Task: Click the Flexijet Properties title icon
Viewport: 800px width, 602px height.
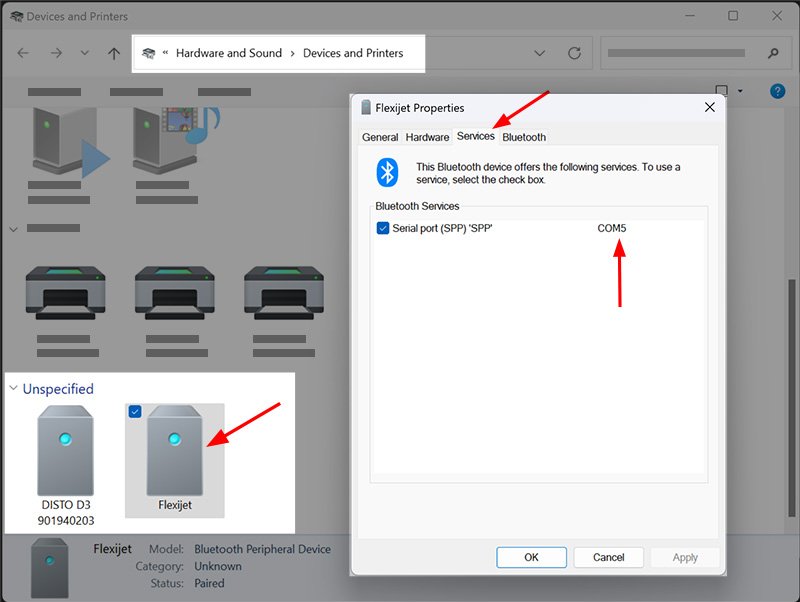Action: [x=365, y=107]
